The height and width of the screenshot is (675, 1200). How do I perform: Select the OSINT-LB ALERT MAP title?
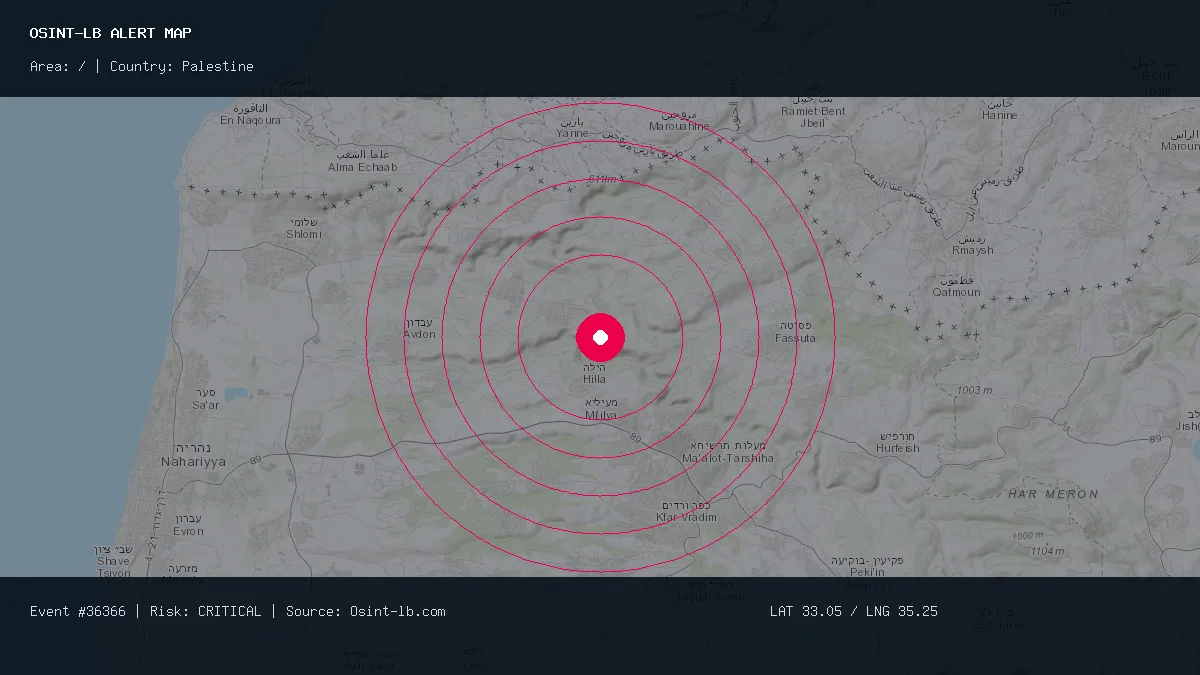click(x=111, y=33)
